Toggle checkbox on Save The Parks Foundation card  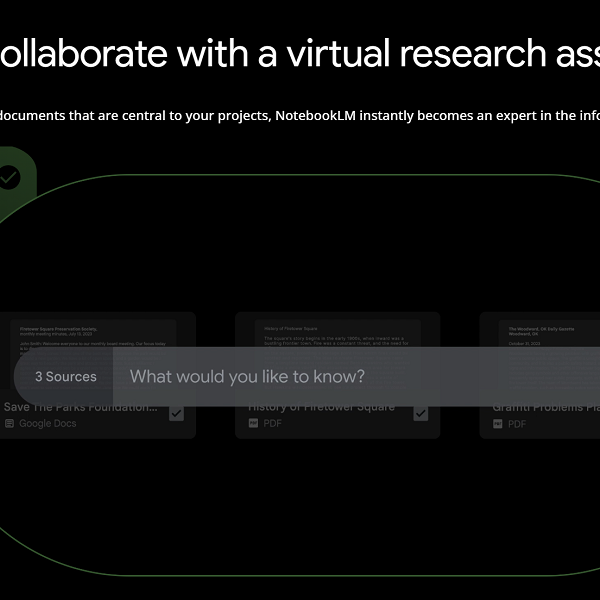point(176,413)
